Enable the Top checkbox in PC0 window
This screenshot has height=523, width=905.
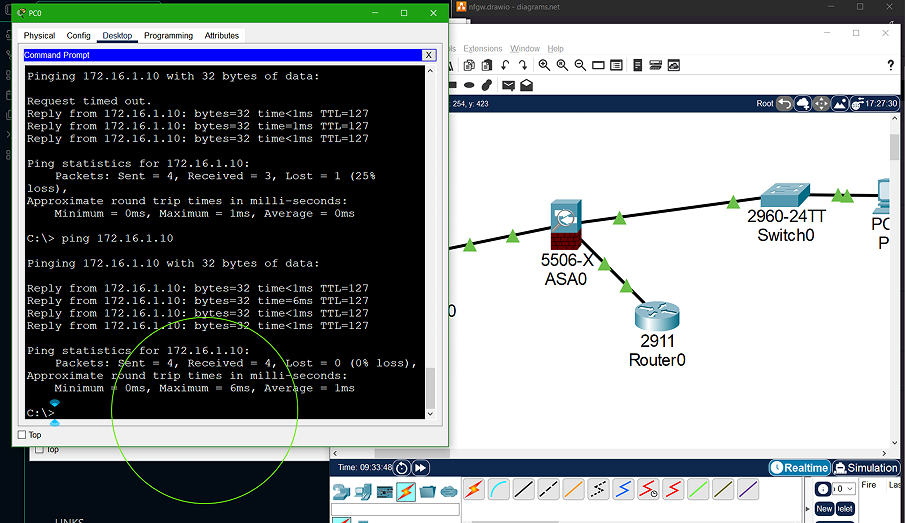click(x=22, y=435)
